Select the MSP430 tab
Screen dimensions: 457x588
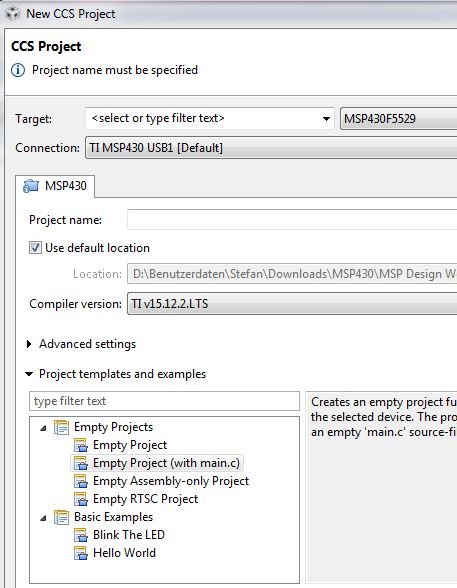(55, 186)
